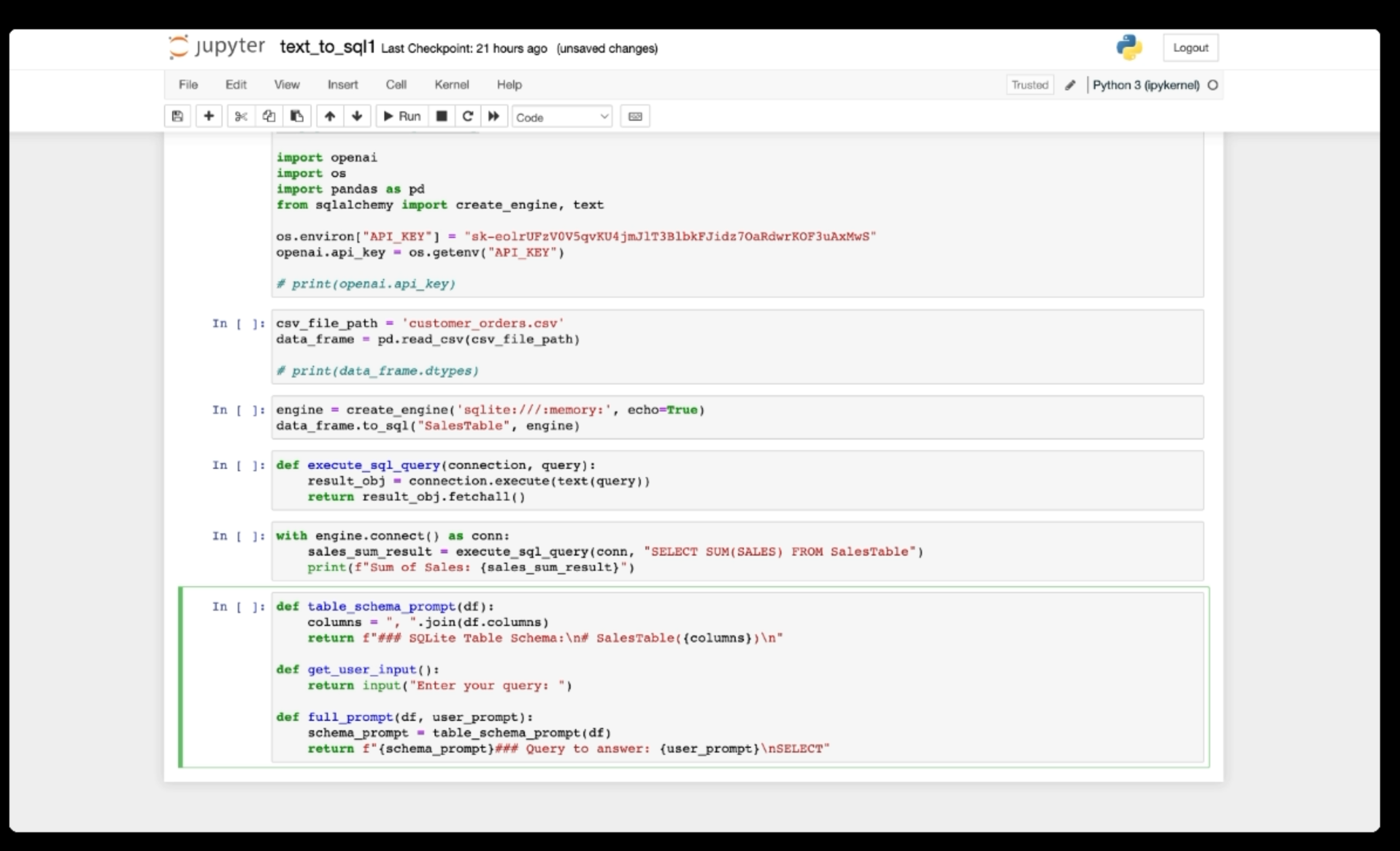Open the Kernel menu
The width and height of the screenshot is (1400, 851).
(452, 84)
